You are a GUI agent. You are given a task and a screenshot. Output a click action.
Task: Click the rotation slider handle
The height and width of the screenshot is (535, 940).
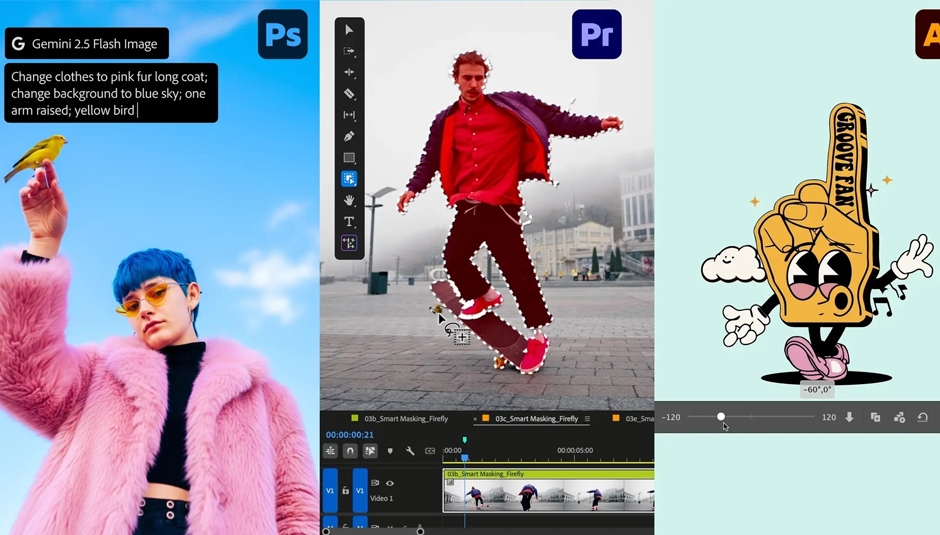click(x=721, y=417)
